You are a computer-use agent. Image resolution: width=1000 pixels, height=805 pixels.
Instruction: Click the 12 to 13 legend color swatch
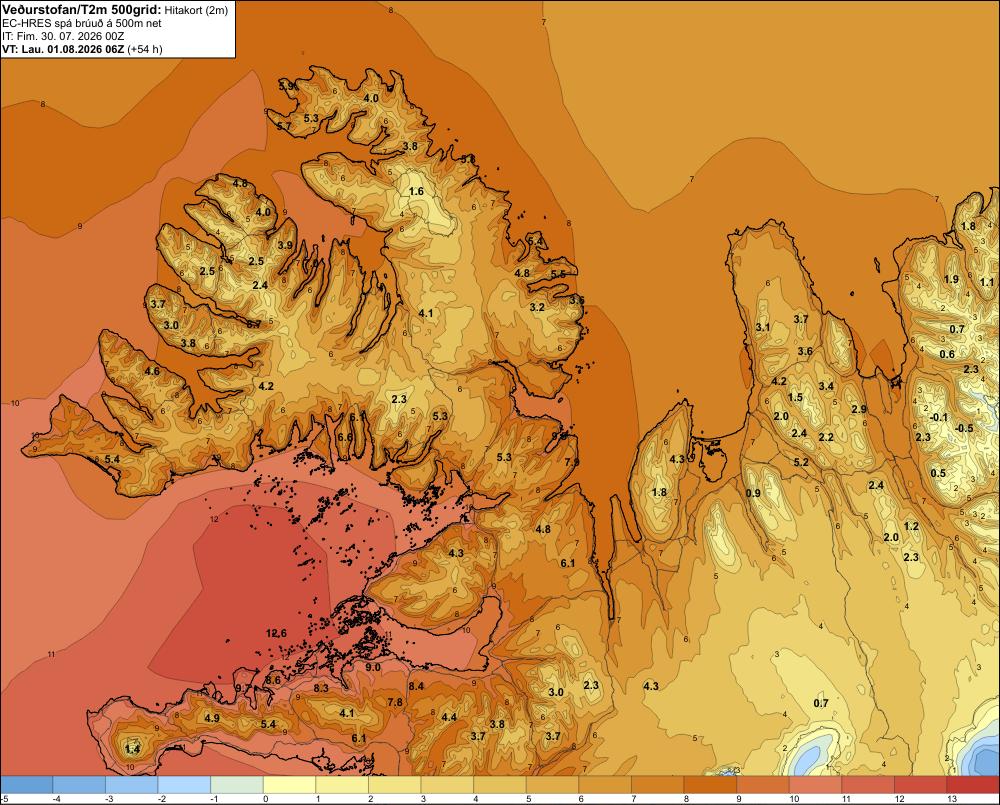point(920,784)
